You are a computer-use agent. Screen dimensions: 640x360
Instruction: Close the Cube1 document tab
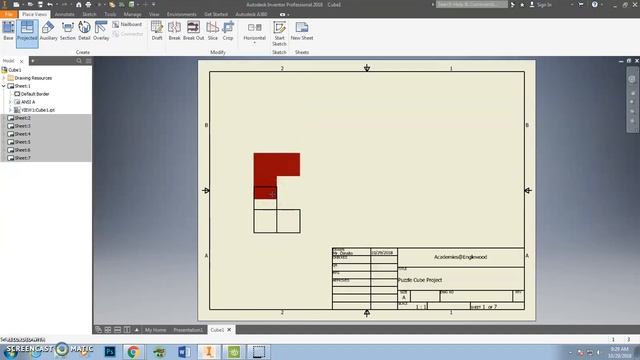pyautogui.click(x=229, y=329)
